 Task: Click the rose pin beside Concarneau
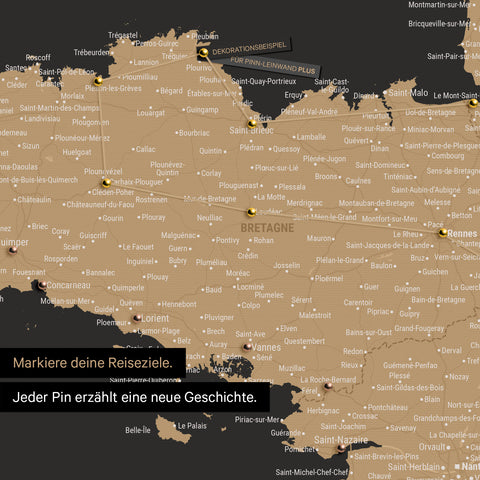tap(43, 285)
